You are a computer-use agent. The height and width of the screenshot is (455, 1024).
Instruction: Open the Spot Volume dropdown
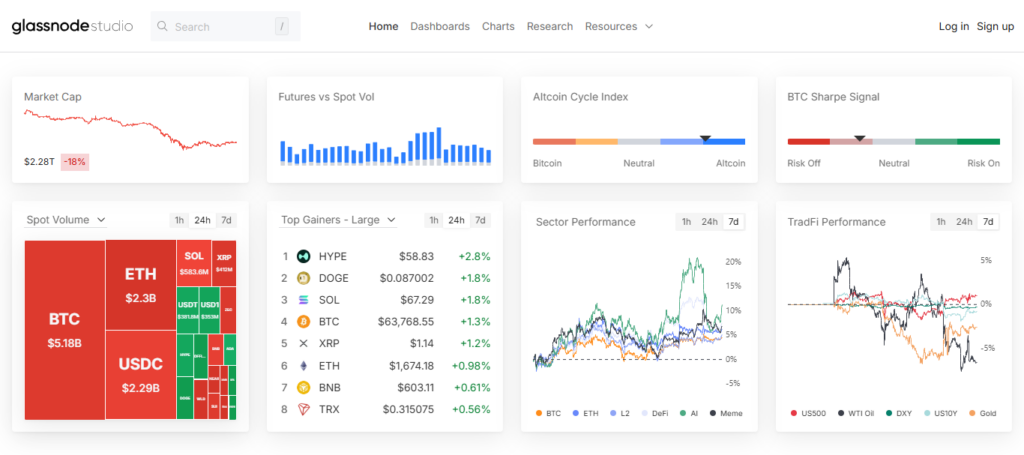[x=66, y=220]
